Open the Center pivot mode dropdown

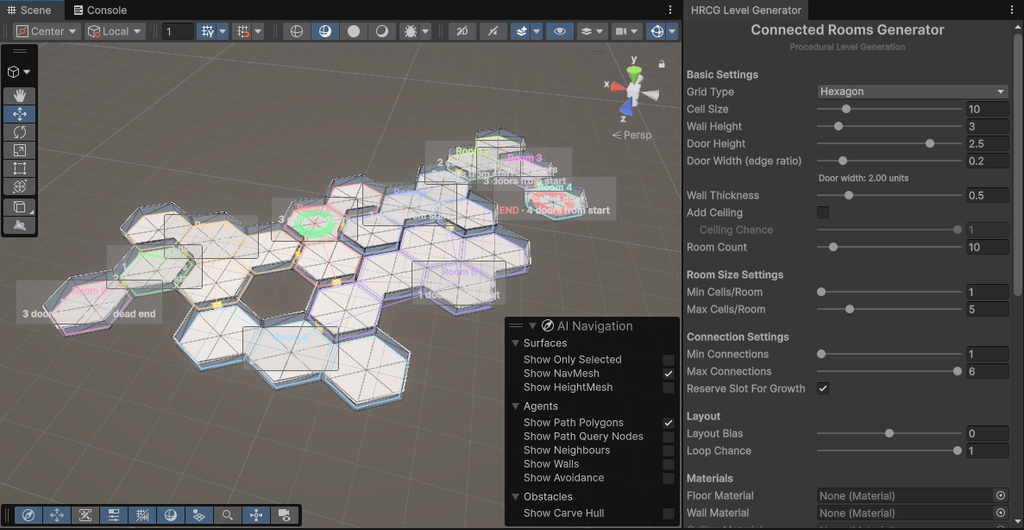[46, 31]
